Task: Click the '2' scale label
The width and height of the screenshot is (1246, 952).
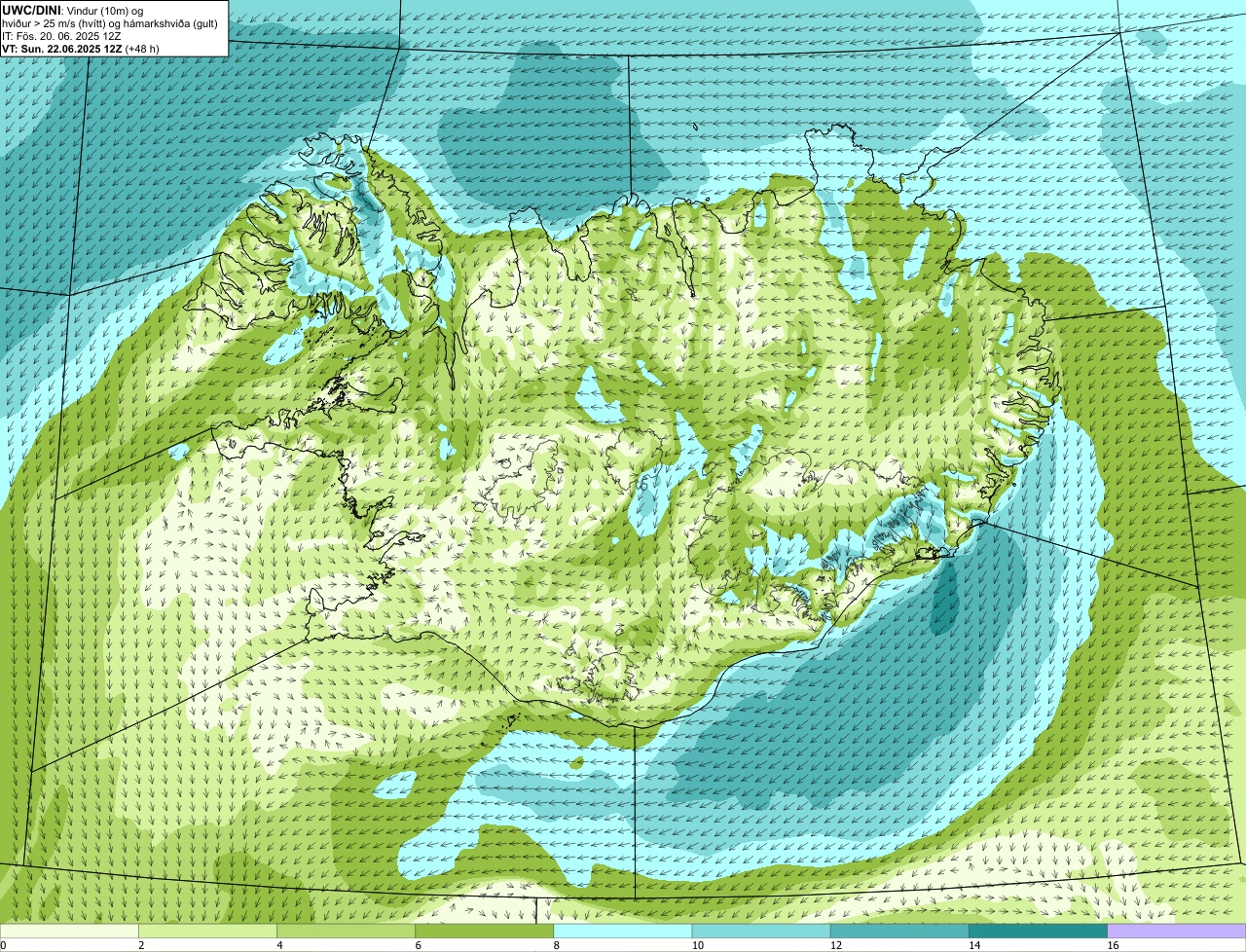Action: (141, 945)
